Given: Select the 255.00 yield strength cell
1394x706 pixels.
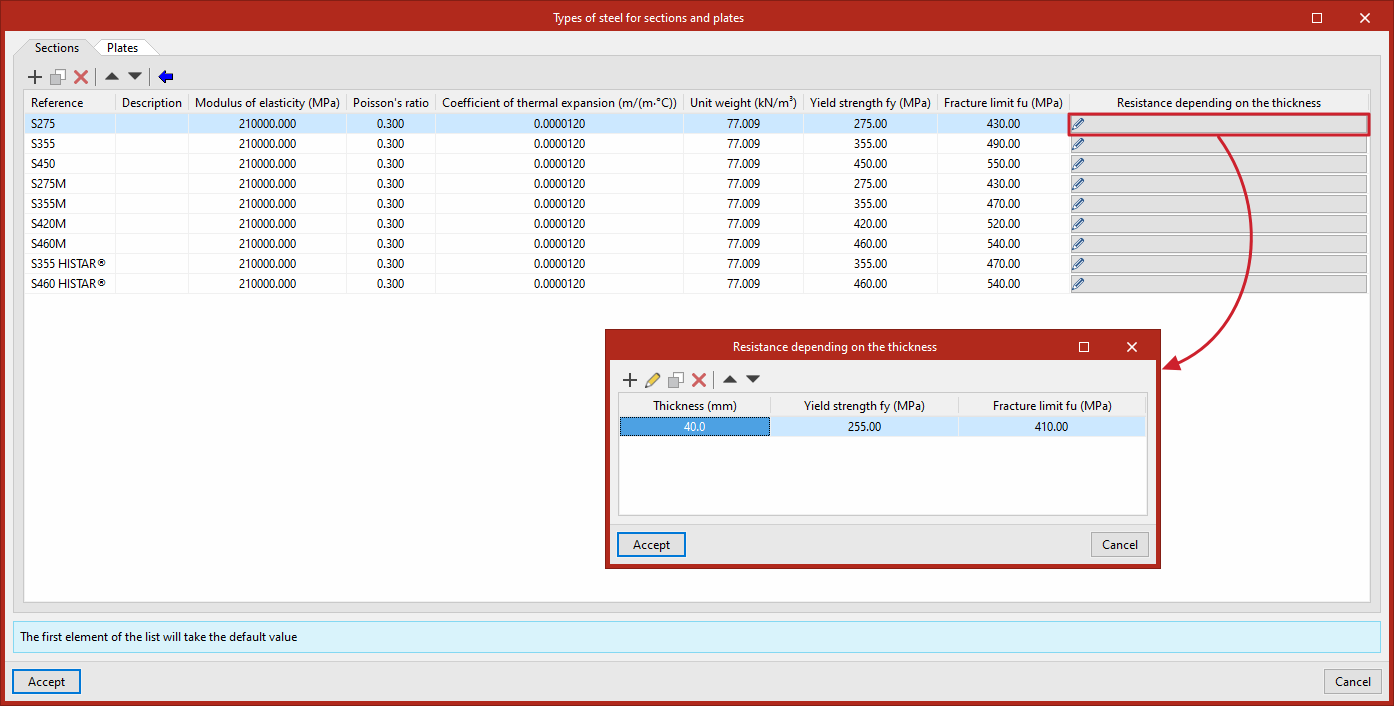Looking at the screenshot, I should [864, 427].
